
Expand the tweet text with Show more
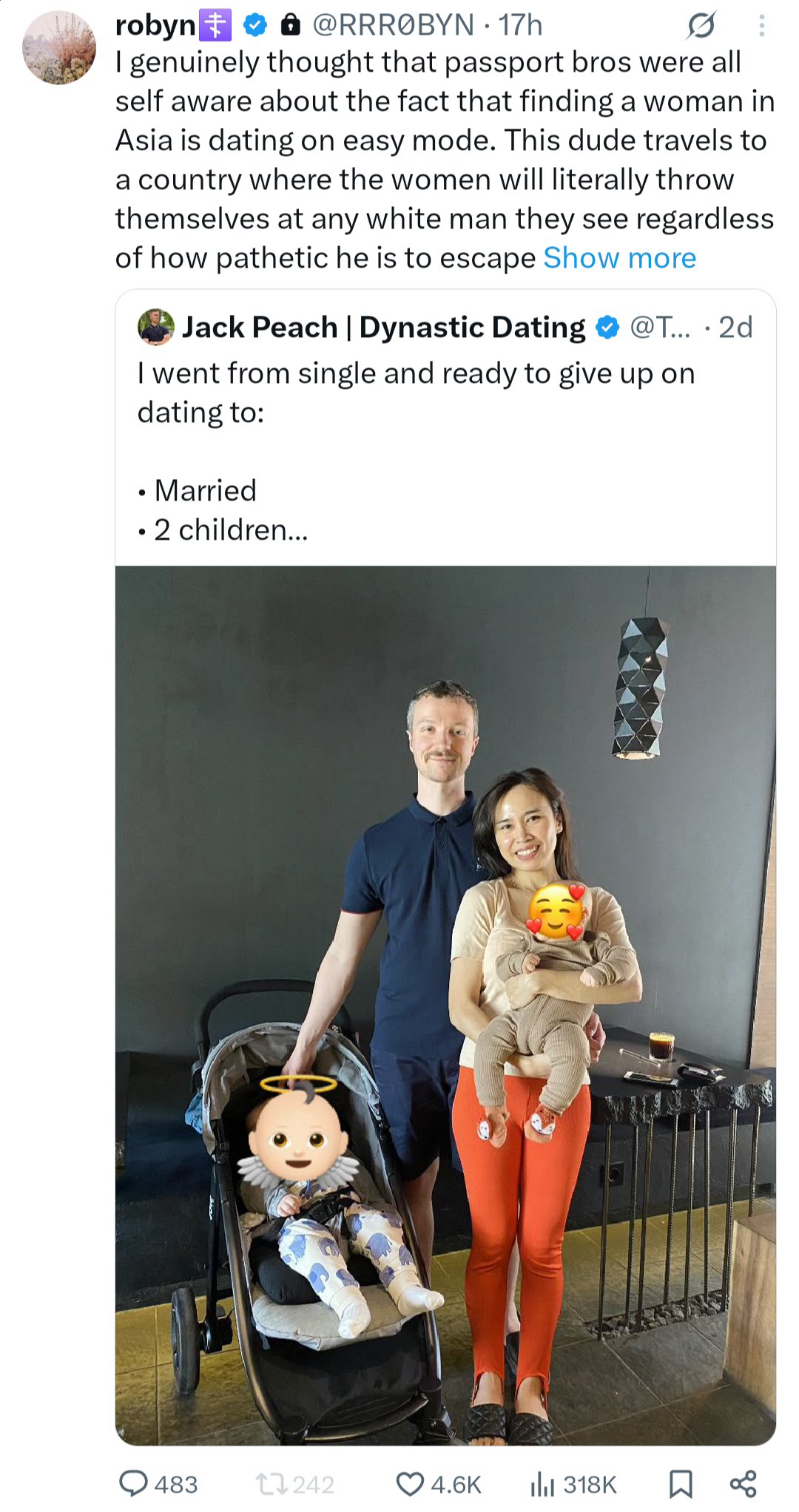[620, 257]
